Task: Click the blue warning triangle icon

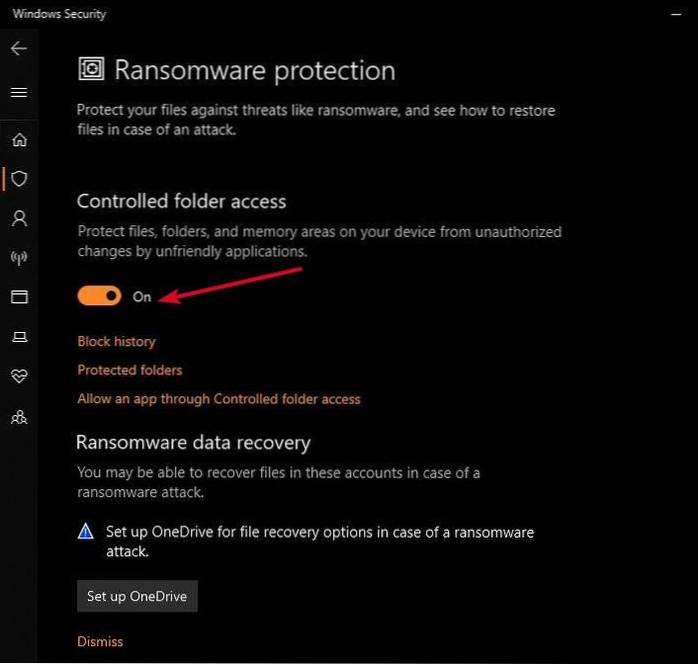Action: point(86,532)
